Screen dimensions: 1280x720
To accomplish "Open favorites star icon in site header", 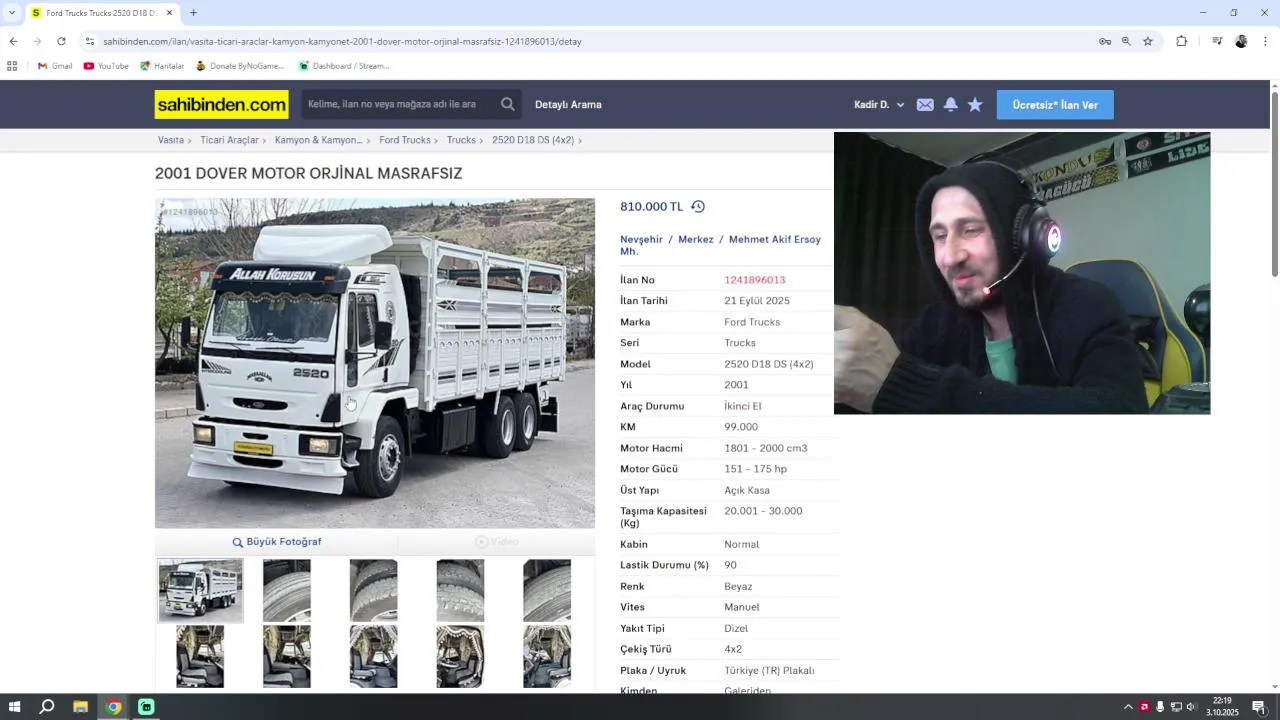I will [x=975, y=104].
